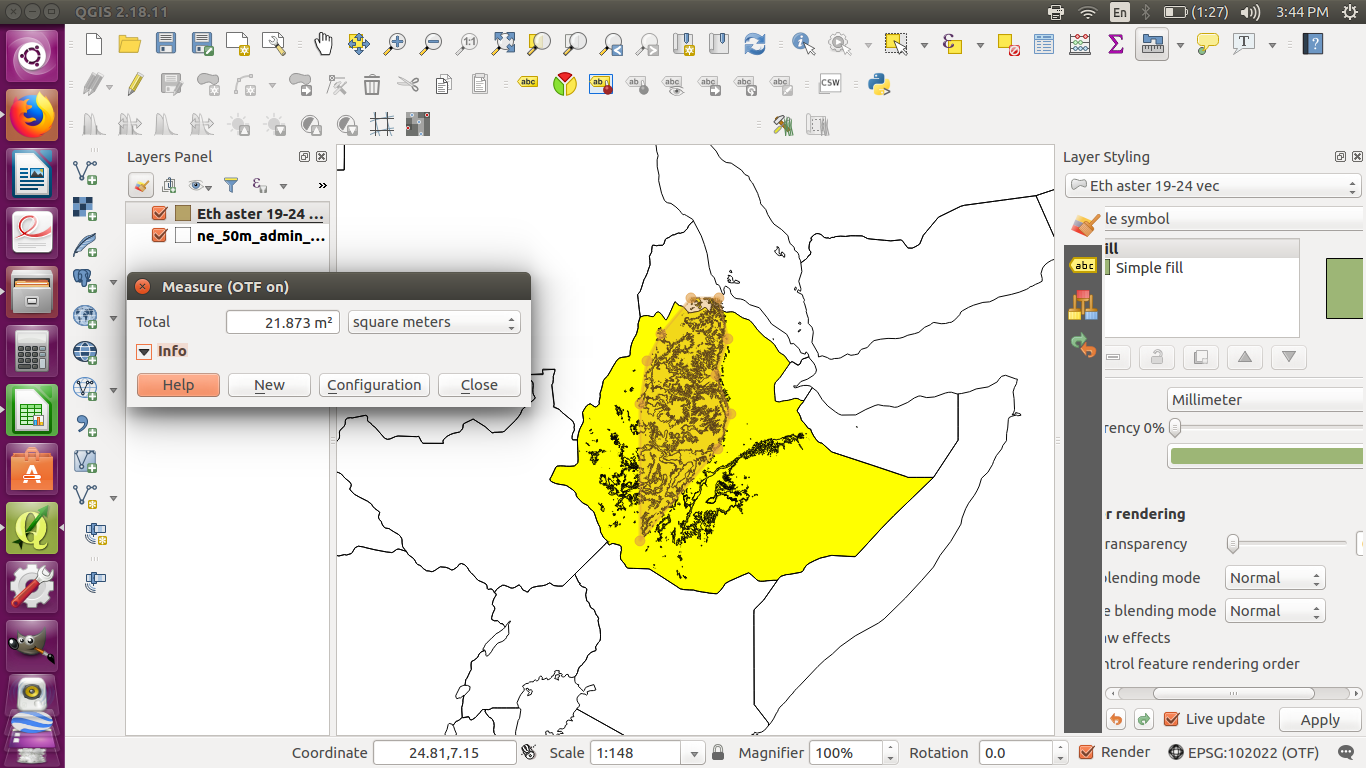Open layer selector Eth aster 19-24 vec

click(x=1213, y=186)
